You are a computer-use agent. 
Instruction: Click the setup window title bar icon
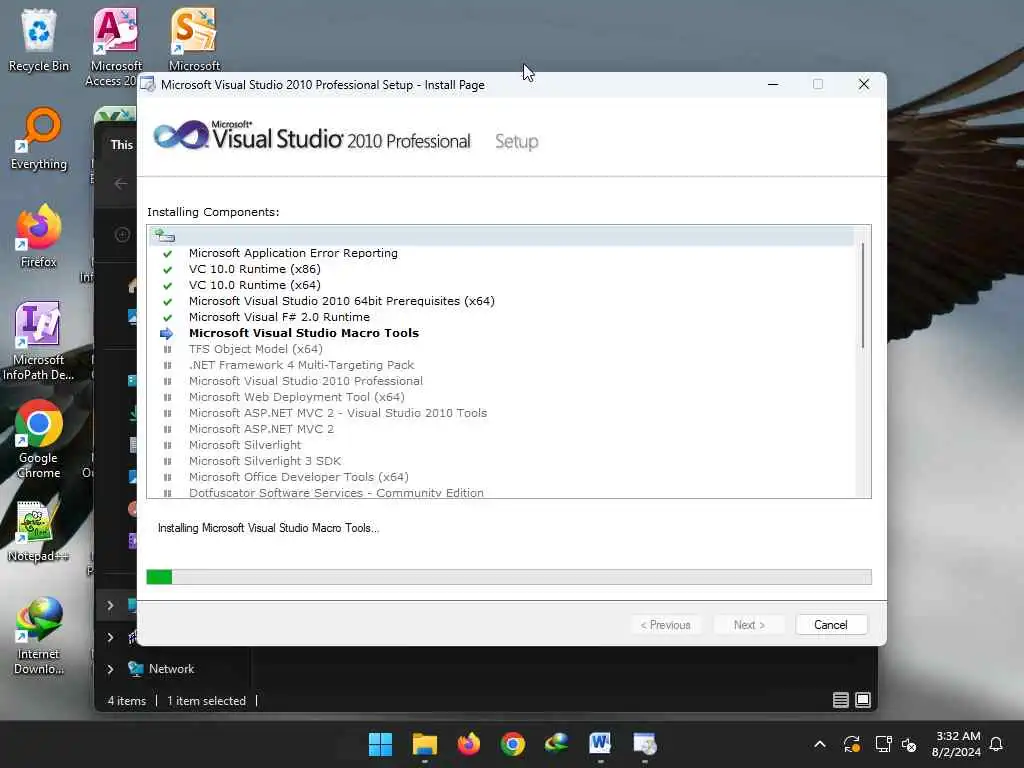tap(148, 85)
